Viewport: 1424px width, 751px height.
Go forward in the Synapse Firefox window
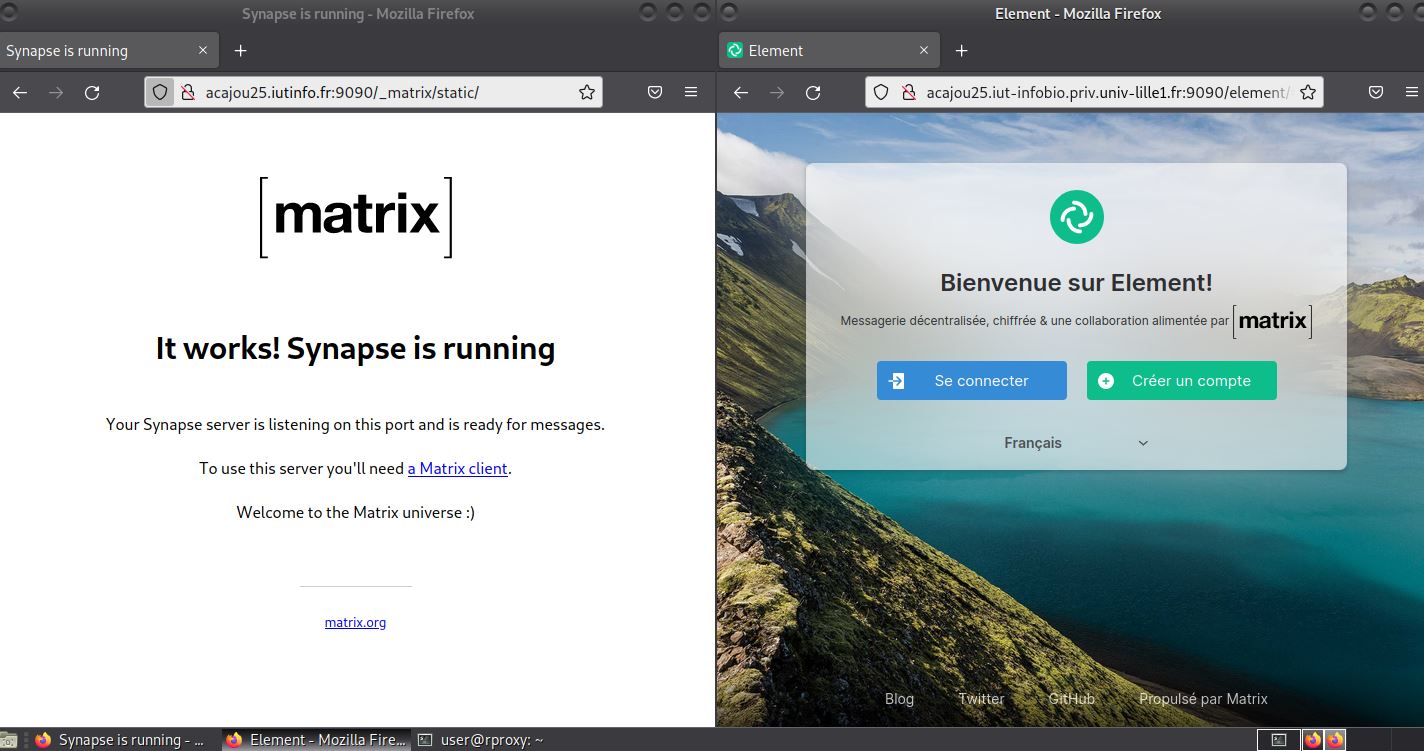coord(56,92)
